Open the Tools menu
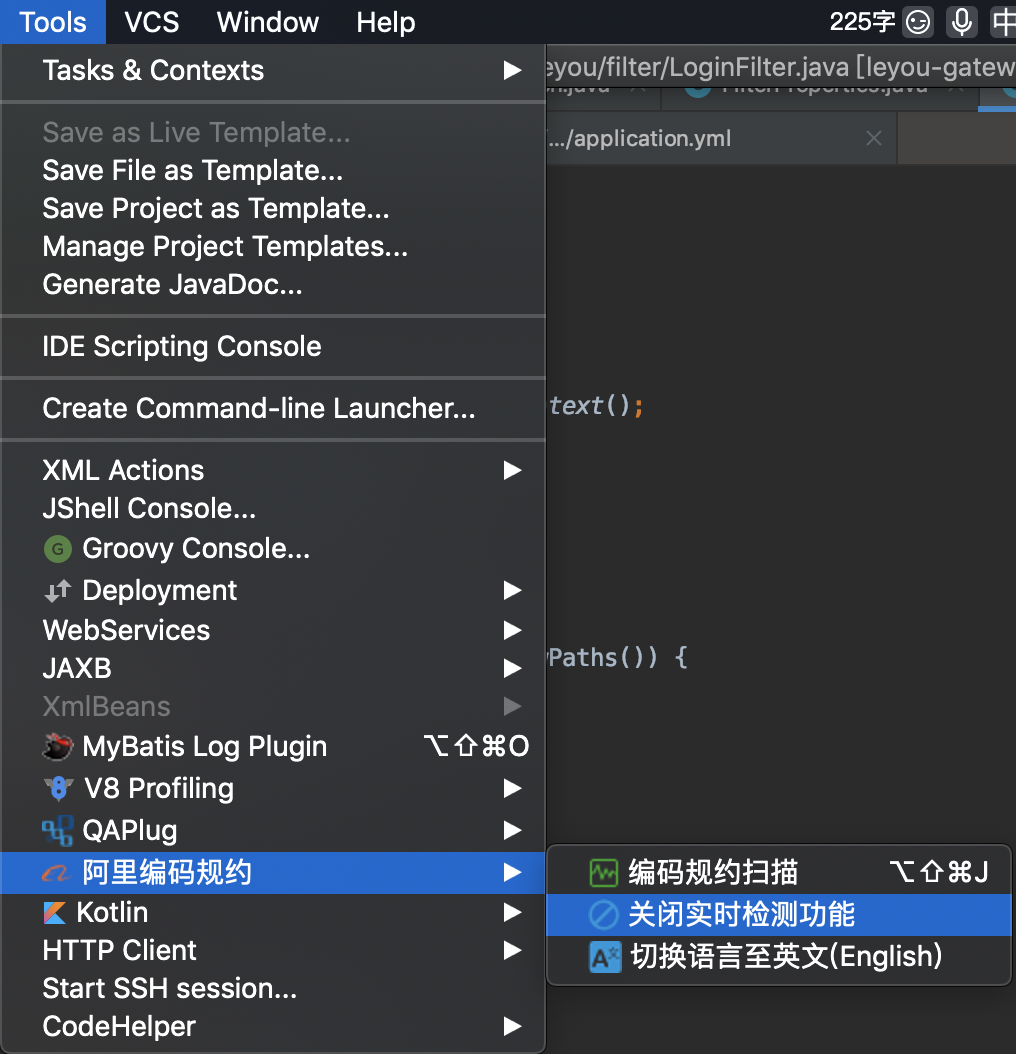Screen dimensions: 1016x1054 point(52,22)
